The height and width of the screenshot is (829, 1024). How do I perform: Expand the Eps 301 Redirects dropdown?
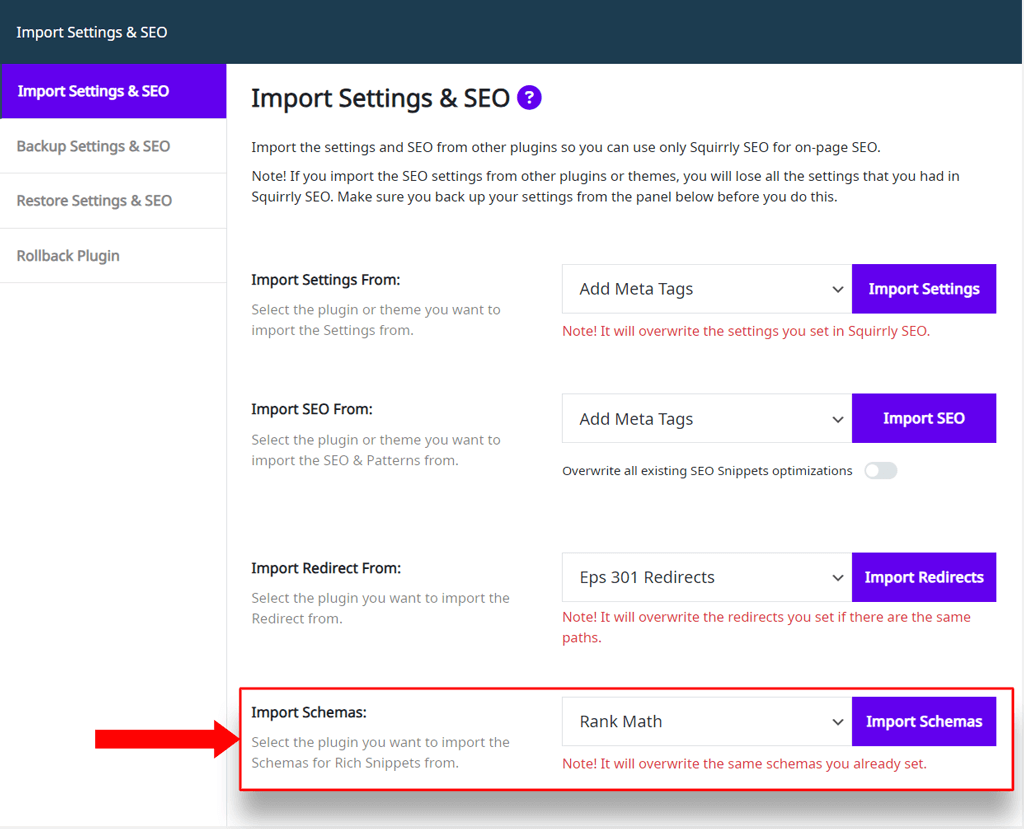coord(707,577)
